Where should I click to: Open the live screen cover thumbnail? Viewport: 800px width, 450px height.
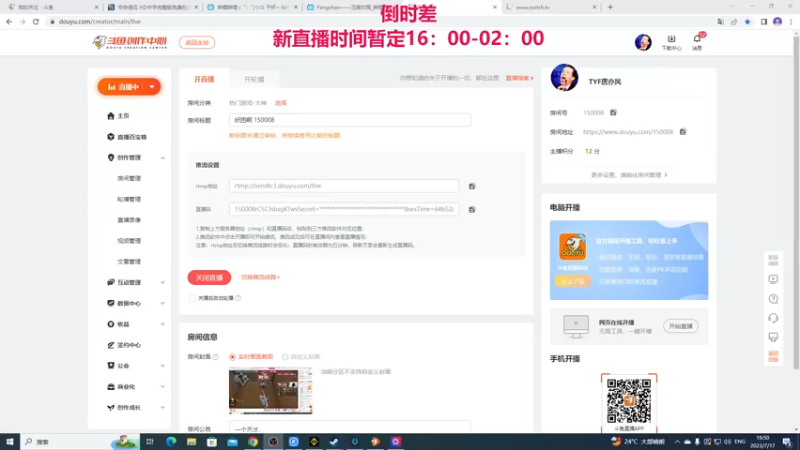click(x=270, y=390)
